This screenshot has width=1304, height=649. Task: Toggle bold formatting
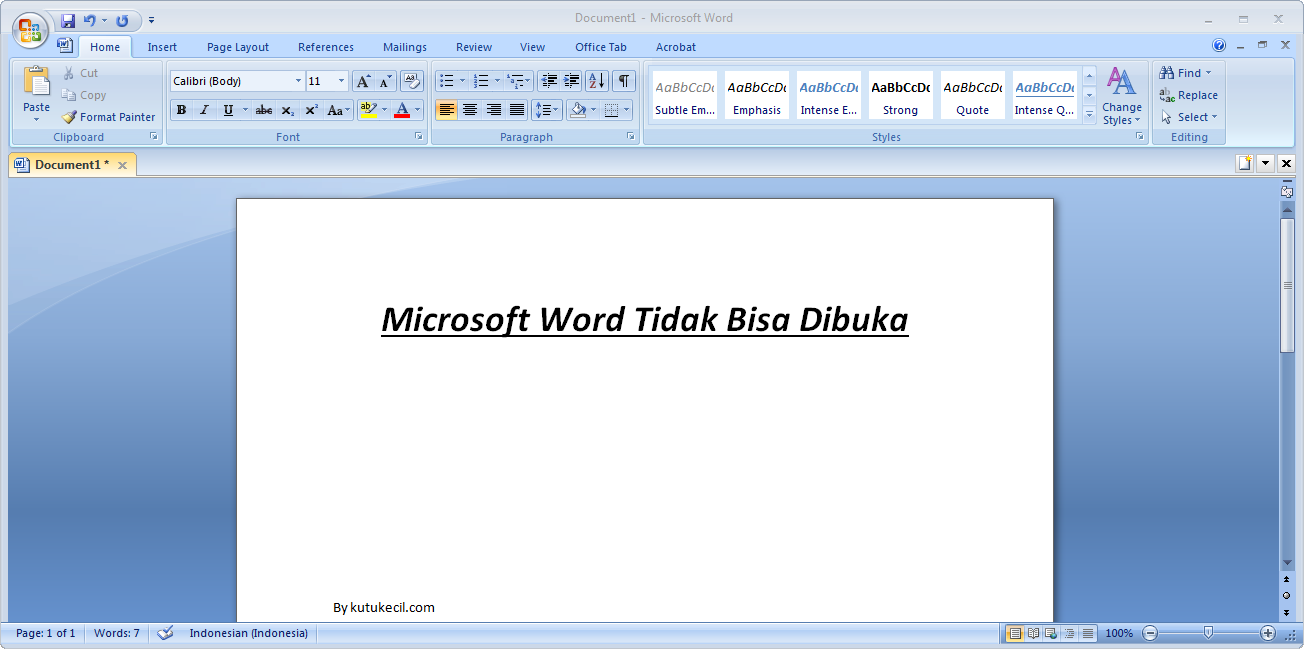point(181,110)
